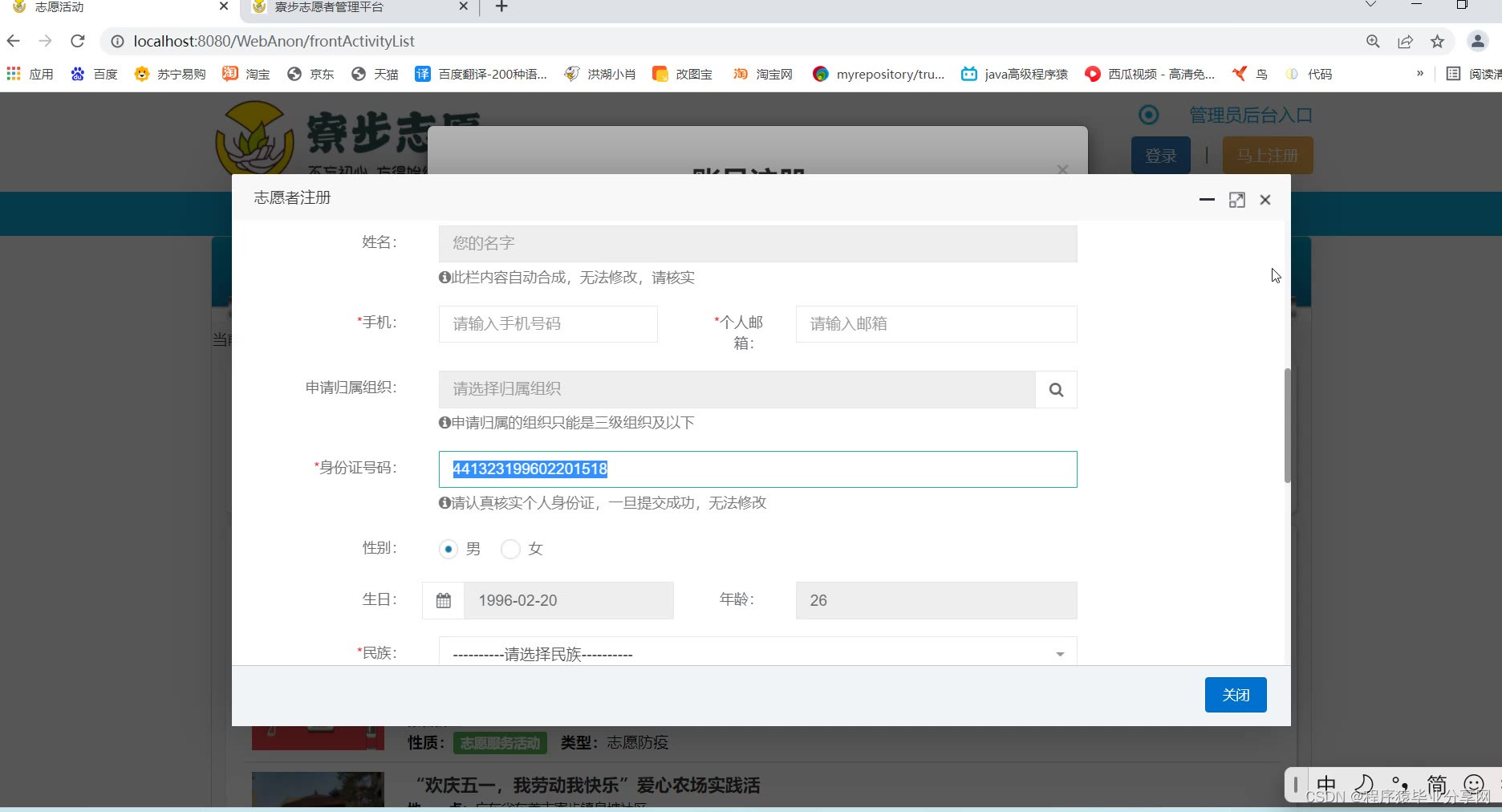Screen dimensions: 1502x812
Task: Minimize the 志愿者注册 dialog
Action: (1207, 200)
